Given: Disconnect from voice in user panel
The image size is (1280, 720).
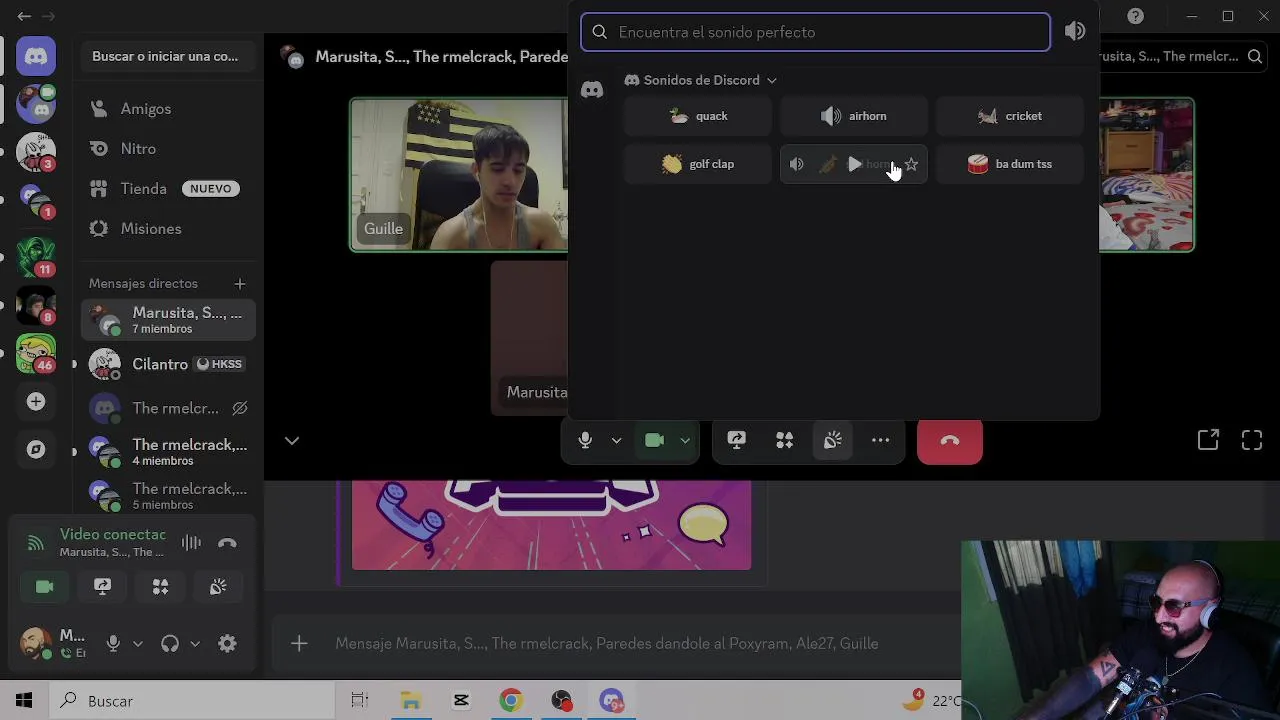Looking at the screenshot, I should click(227, 543).
